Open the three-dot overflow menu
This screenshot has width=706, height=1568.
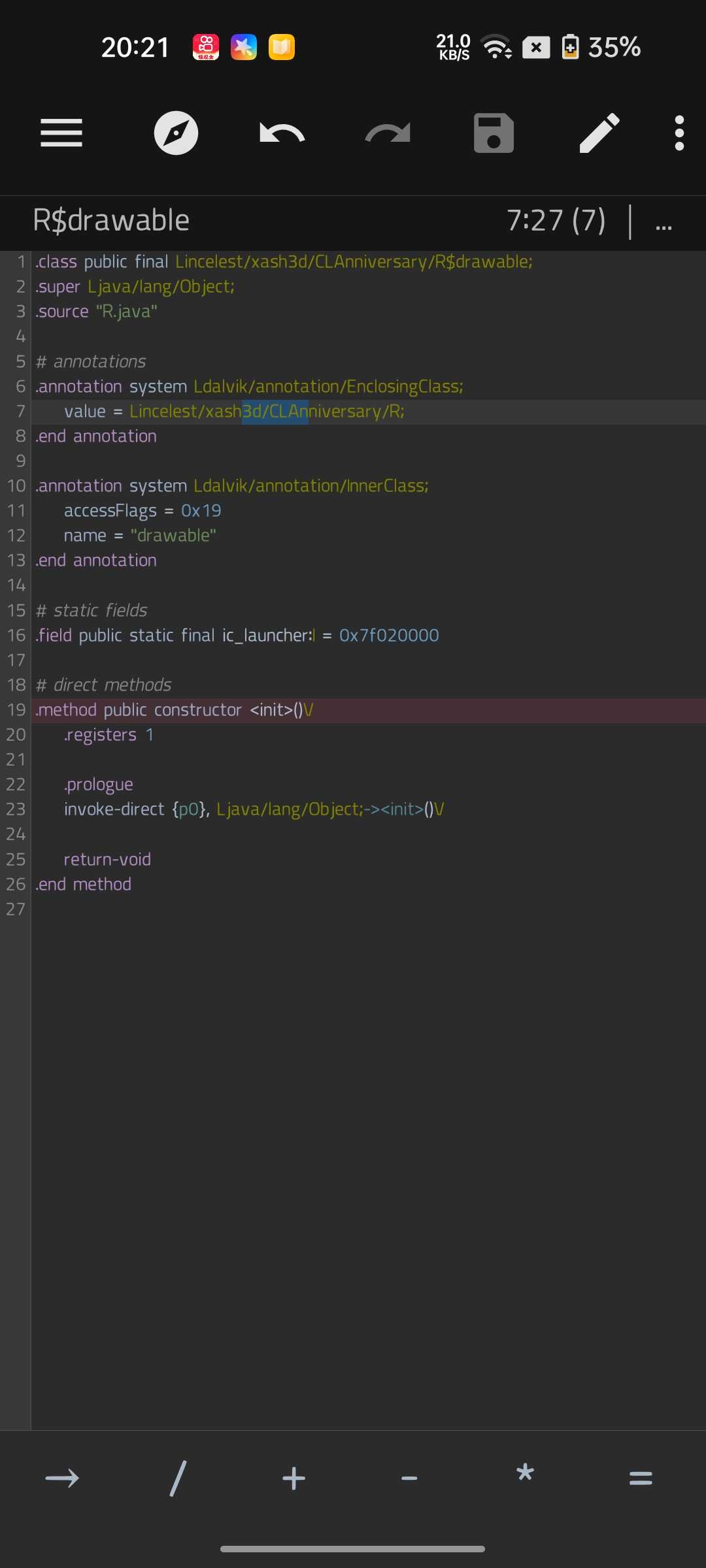click(679, 133)
